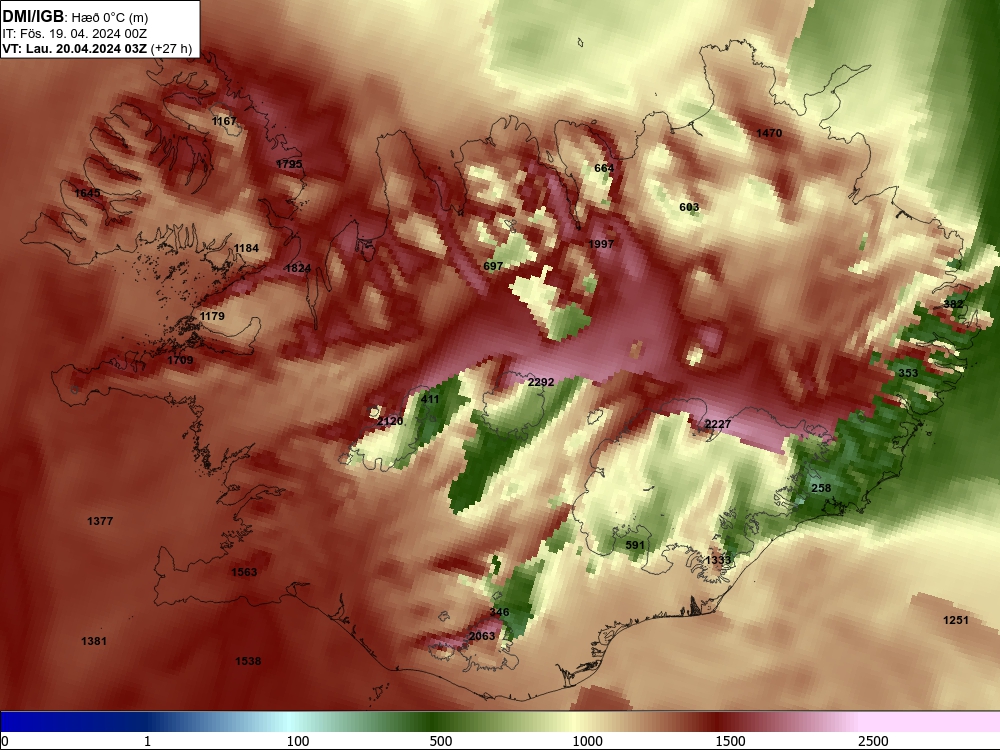Click the 1000 tick on the colour scale
The height and width of the screenshot is (750, 1000).
pyautogui.click(x=587, y=741)
